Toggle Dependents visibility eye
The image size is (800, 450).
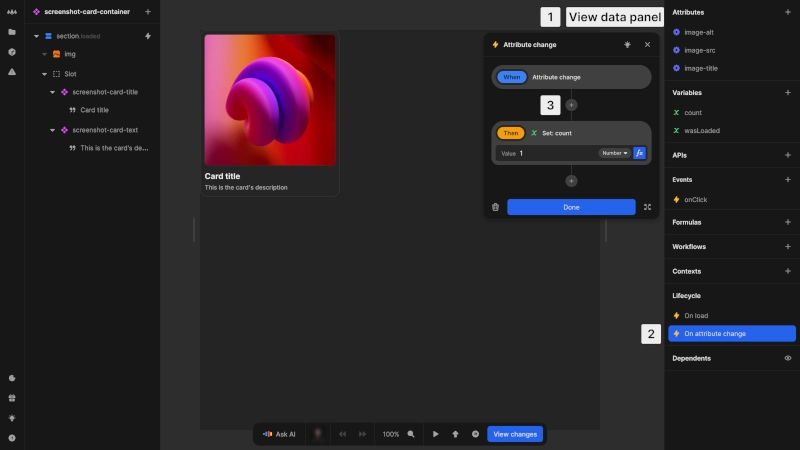pyautogui.click(x=787, y=358)
